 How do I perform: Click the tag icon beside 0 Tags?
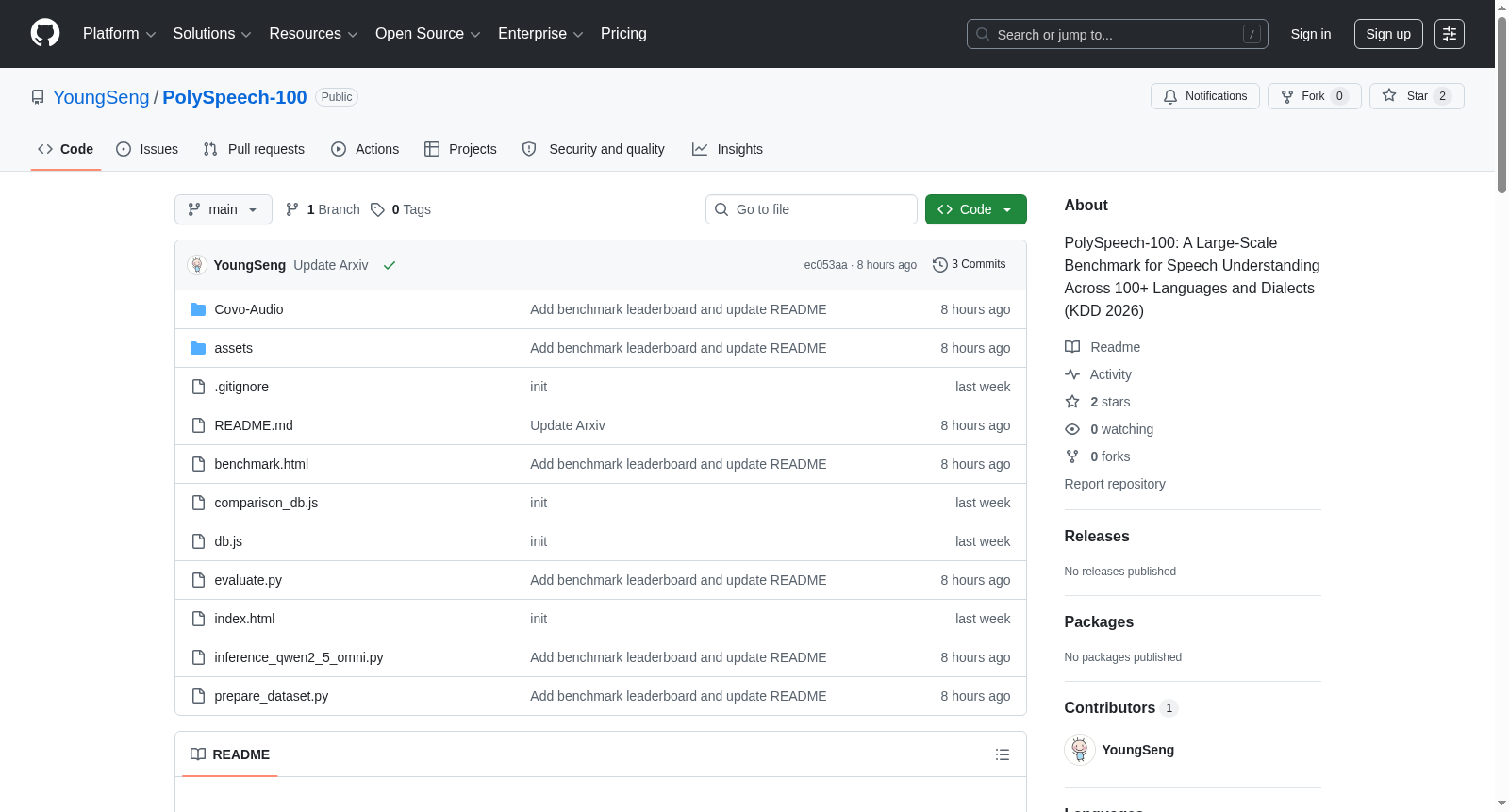377,209
